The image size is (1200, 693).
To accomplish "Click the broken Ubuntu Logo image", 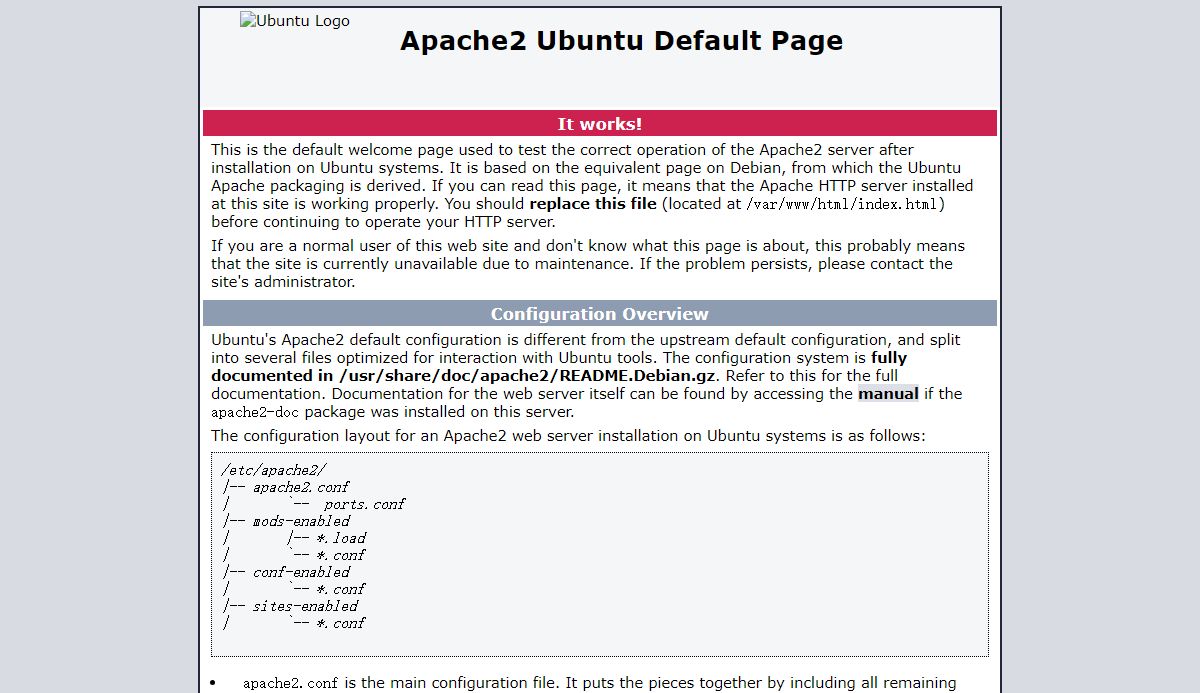I will 295,21.
